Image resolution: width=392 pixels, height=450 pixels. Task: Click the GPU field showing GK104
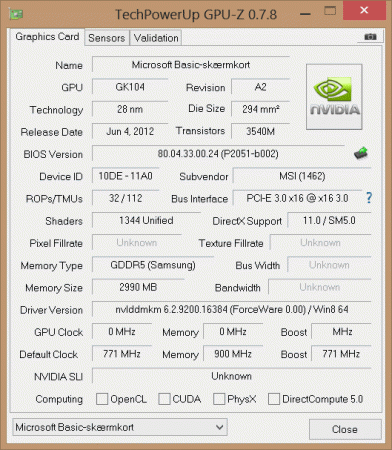(x=130, y=87)
